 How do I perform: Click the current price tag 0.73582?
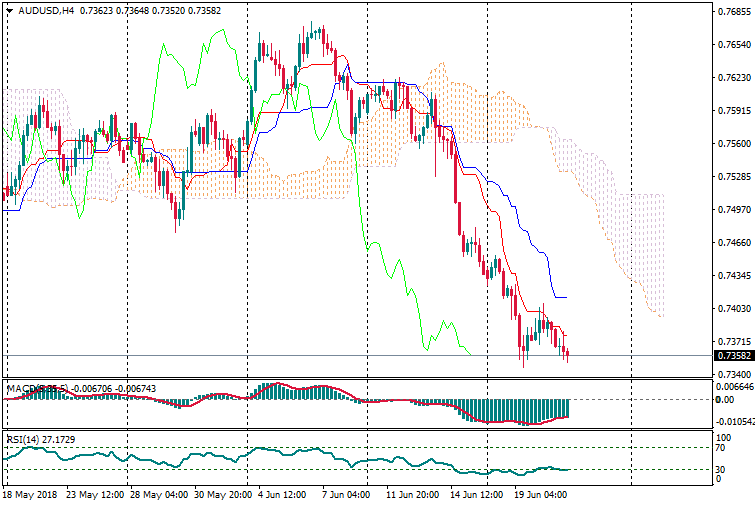click(x=733, y=356)
